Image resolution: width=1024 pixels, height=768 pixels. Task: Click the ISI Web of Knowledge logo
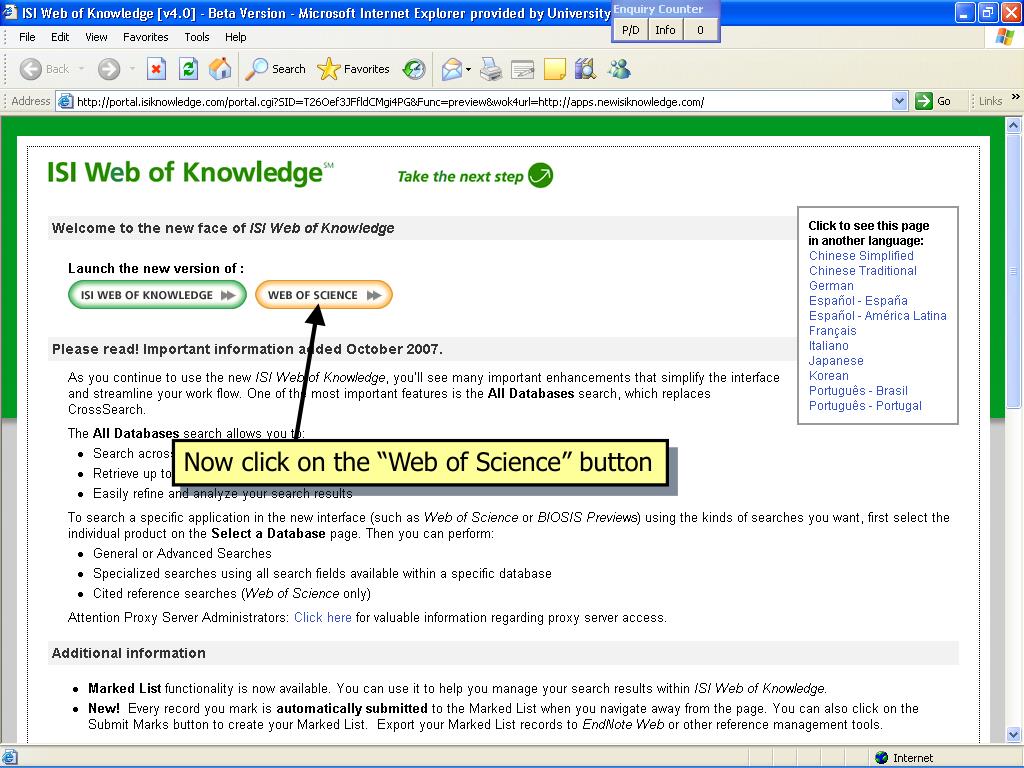(x=190, y=173)
